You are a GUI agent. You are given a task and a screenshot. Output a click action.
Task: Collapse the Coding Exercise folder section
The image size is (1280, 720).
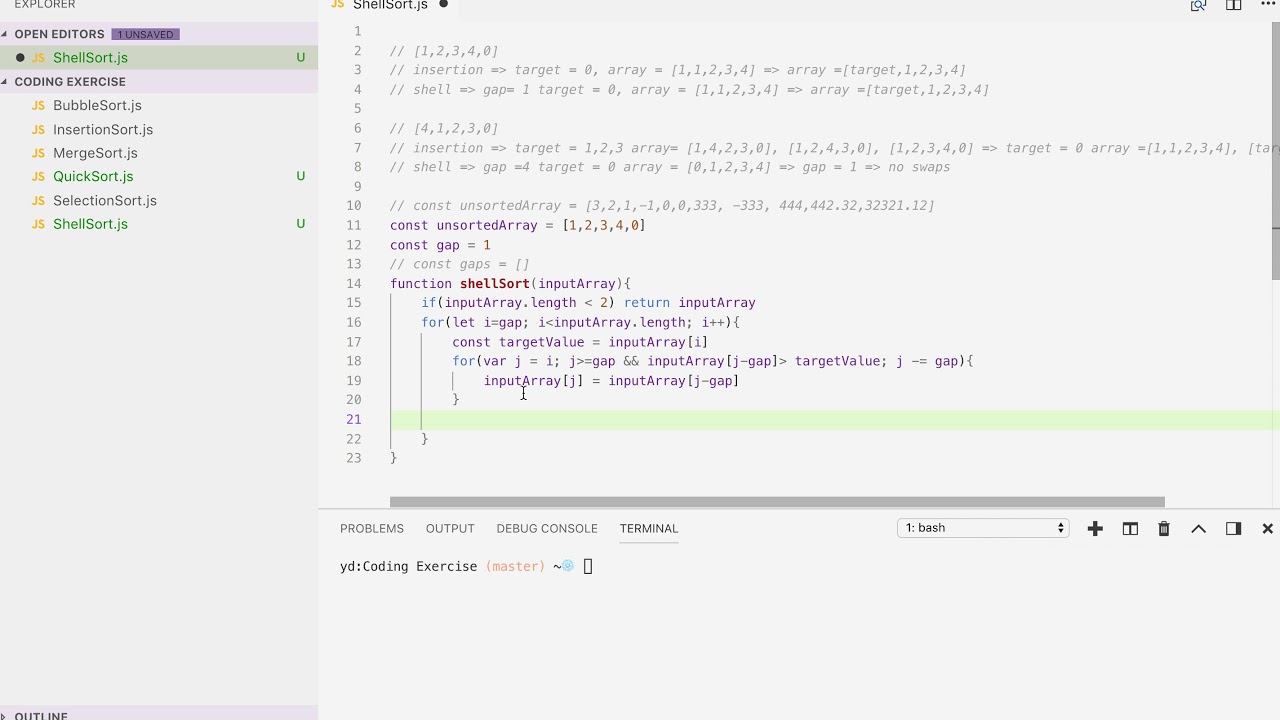(x=5, y=82)
